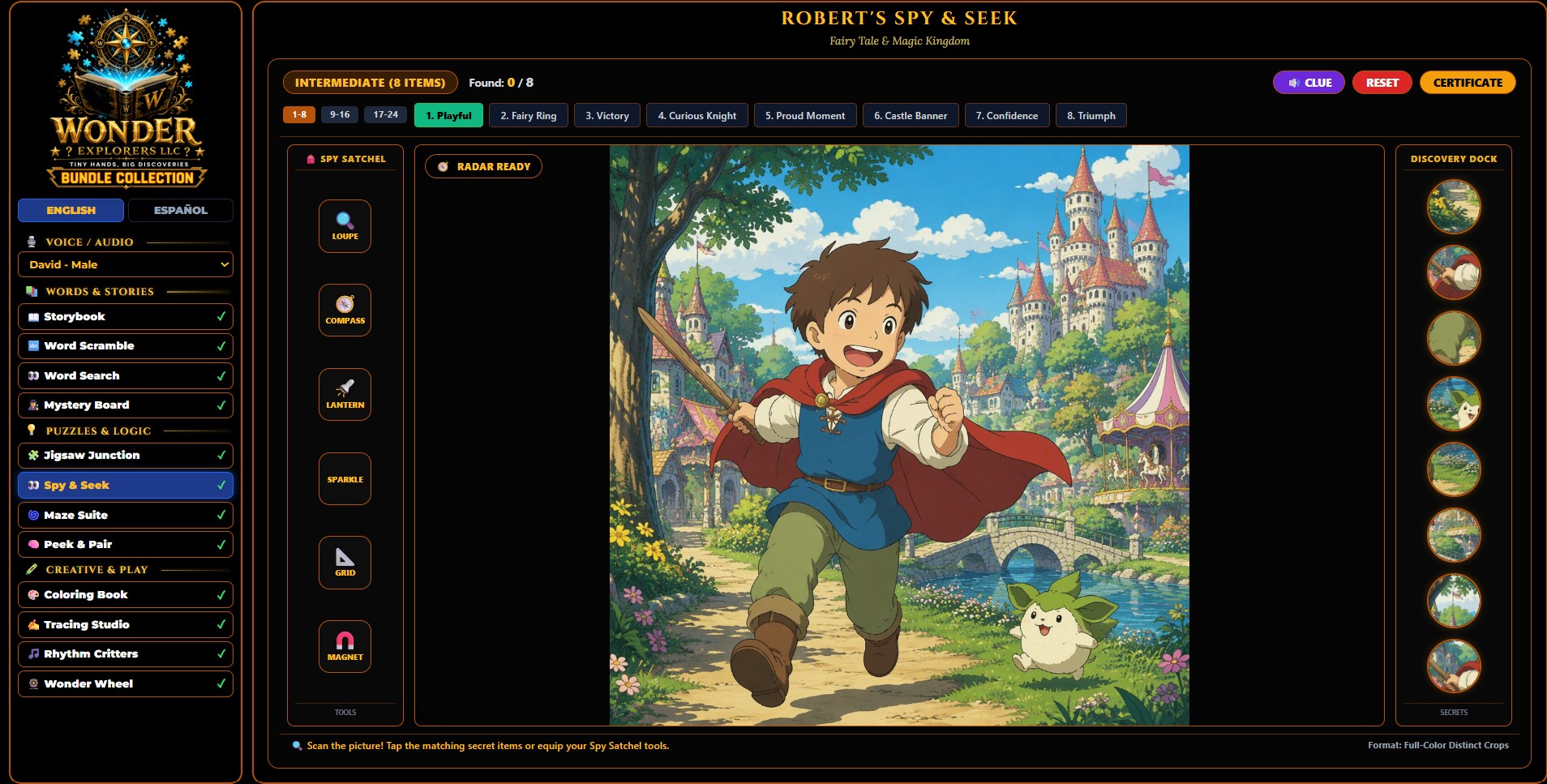Viewport: 1547px width, 784px height.
Task: Show items 17-24 range
Action: pyautogui.click(x=386, y=115)
